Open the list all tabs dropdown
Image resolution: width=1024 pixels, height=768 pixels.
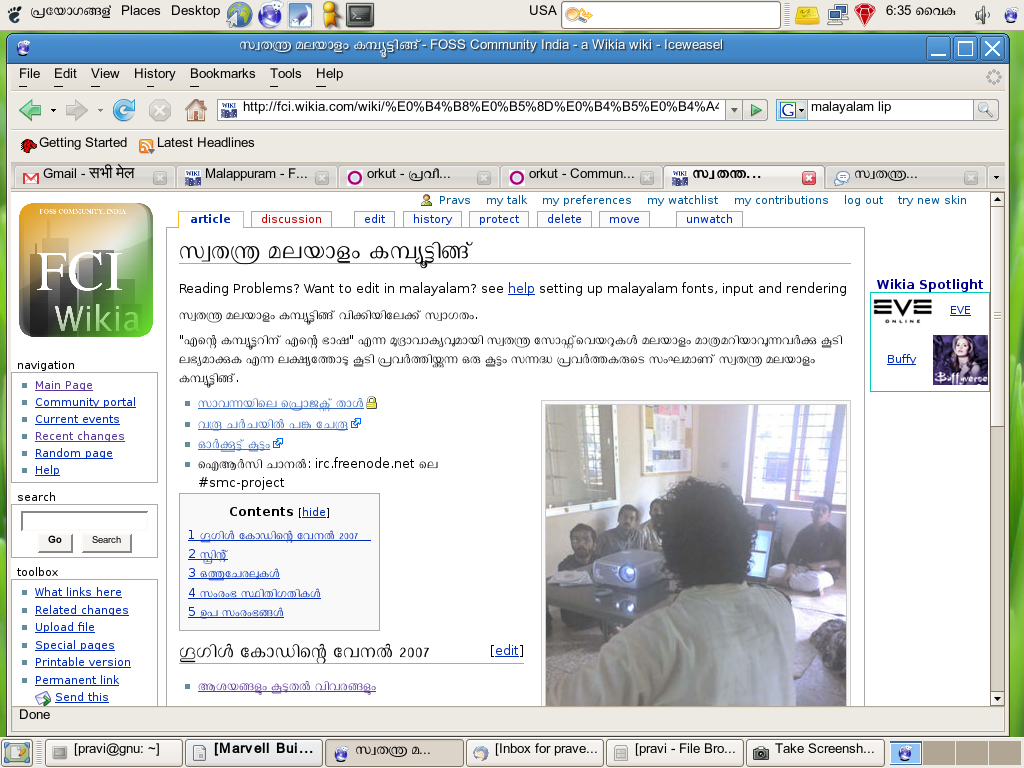pyautogui.click(x=996, y=177)
